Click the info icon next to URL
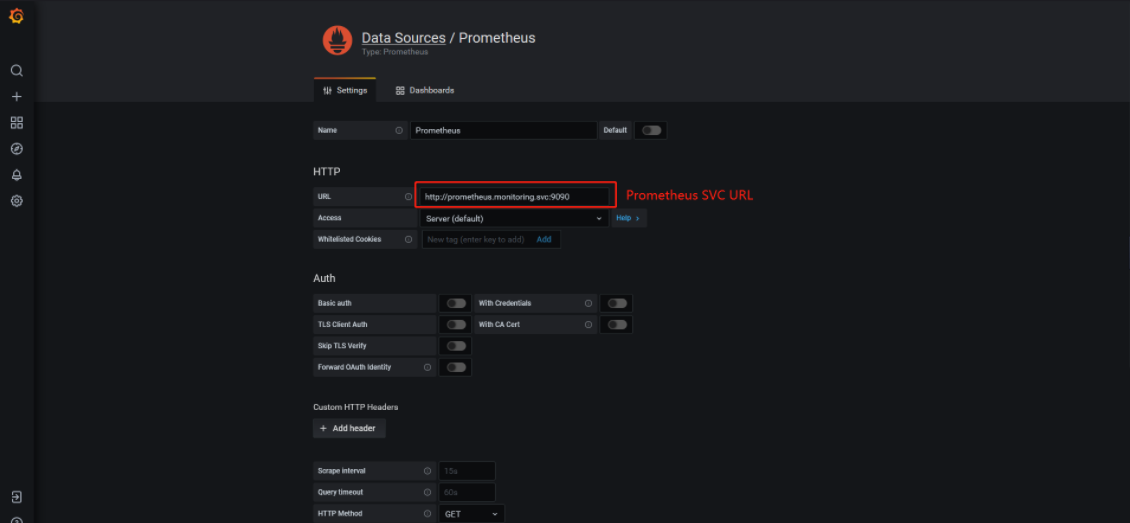Image resolution: width=1130 pixels, height=523 pixels. (408, 197)
